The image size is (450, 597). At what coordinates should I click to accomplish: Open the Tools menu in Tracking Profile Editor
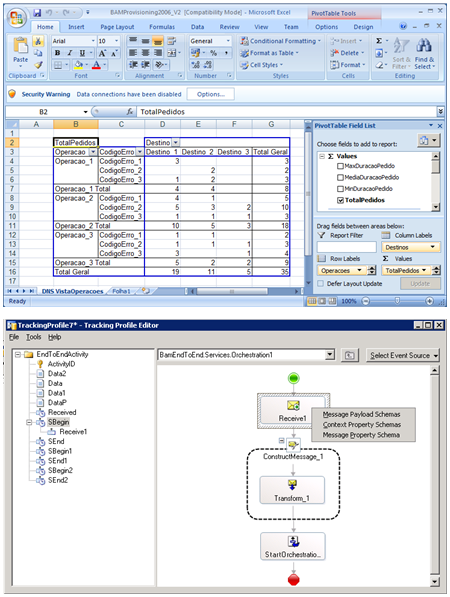tap(34, 337)
